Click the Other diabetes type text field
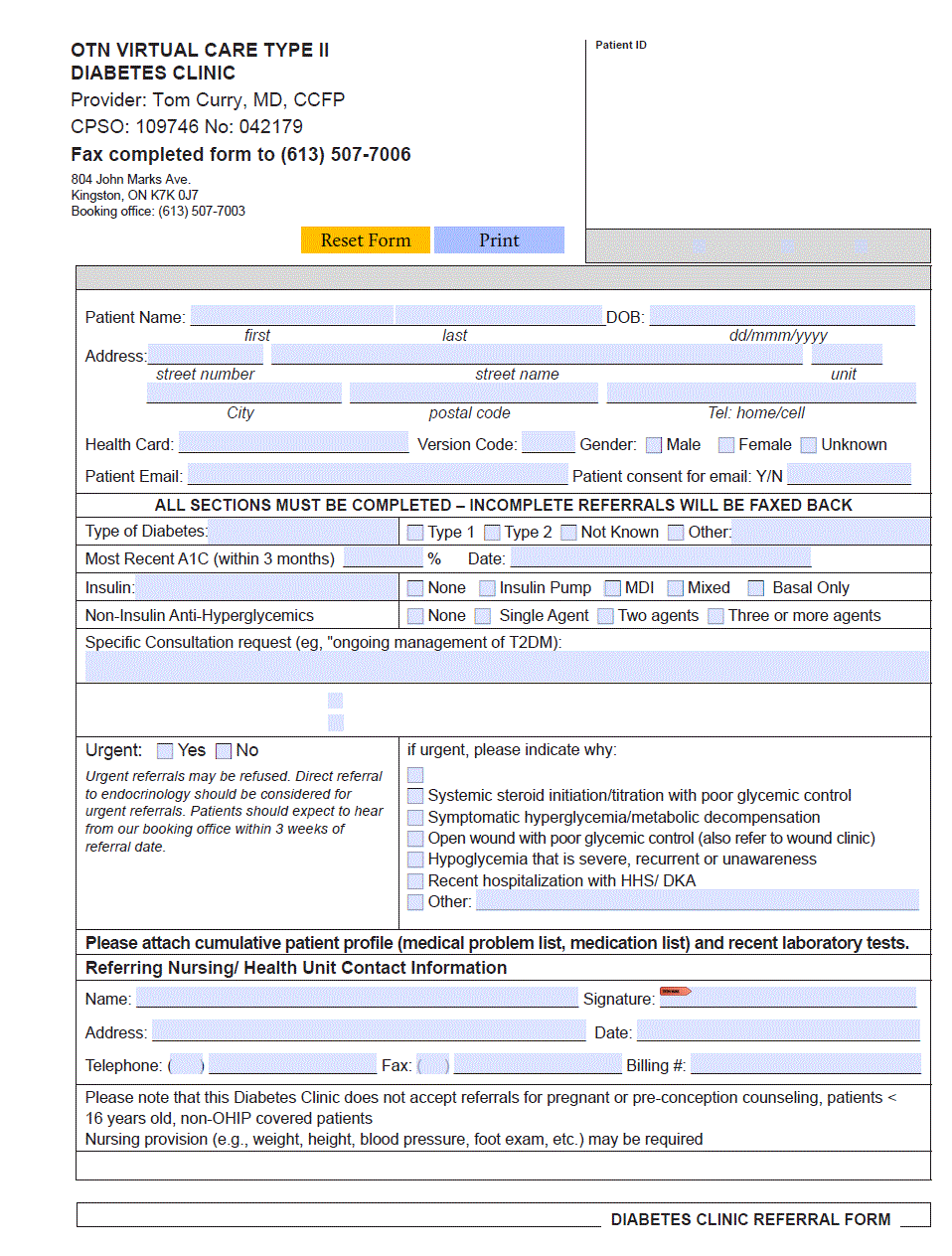This screenshot has width=952, height=1256. click(831, 532)
